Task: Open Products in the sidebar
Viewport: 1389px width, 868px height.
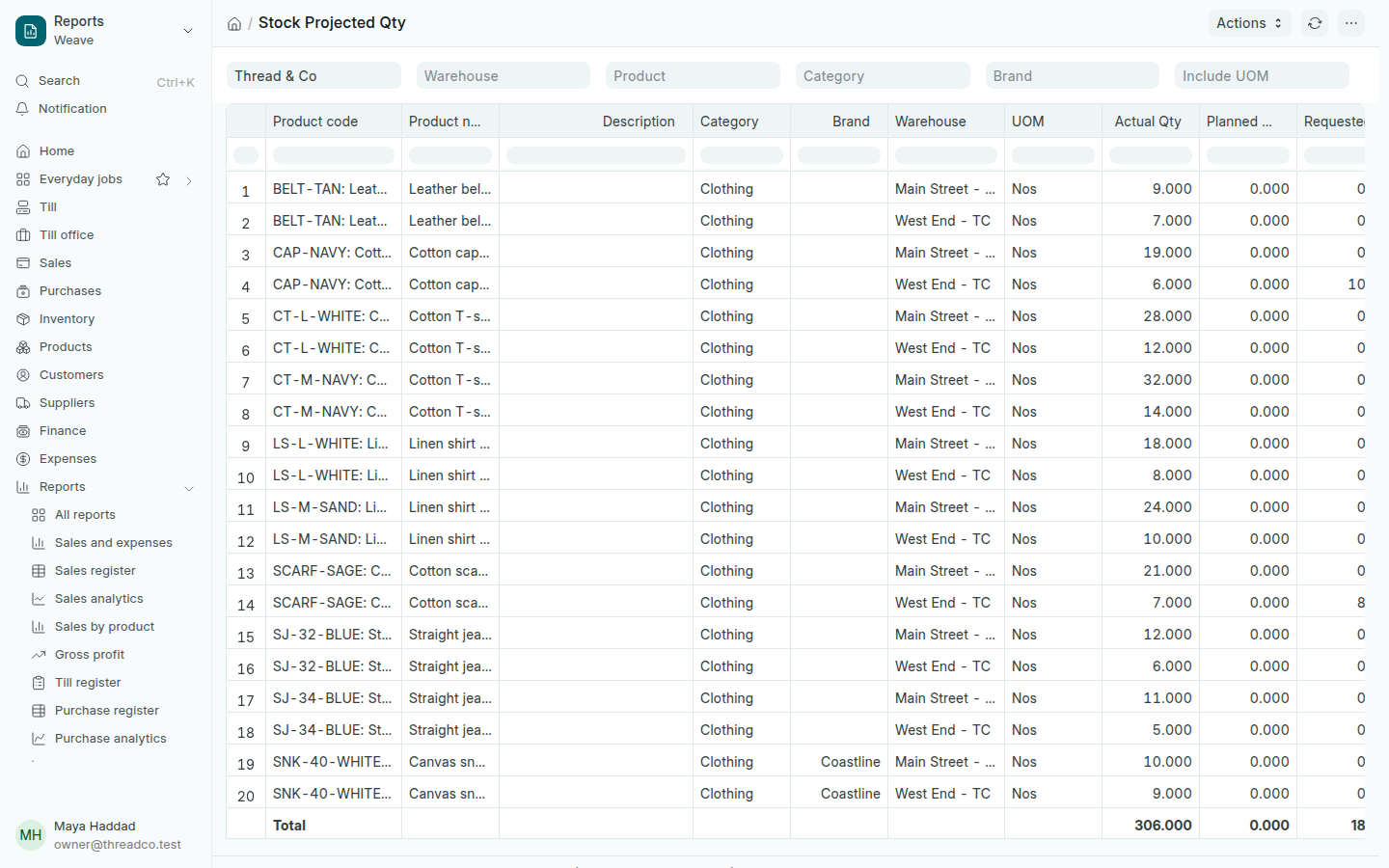Action: click(105, 347)
